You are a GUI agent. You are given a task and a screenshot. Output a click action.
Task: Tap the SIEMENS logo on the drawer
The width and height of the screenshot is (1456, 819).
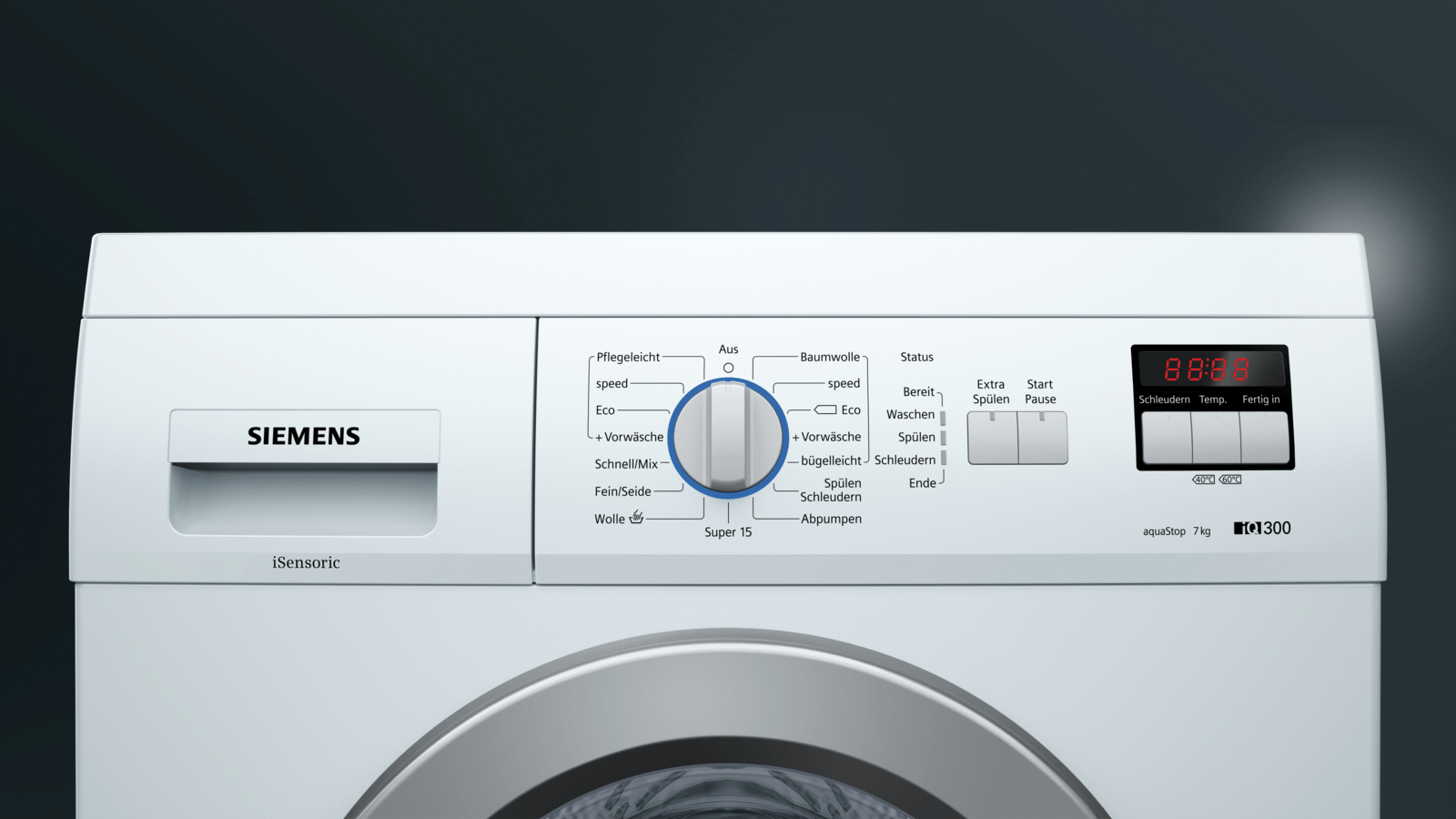[304, 436]
